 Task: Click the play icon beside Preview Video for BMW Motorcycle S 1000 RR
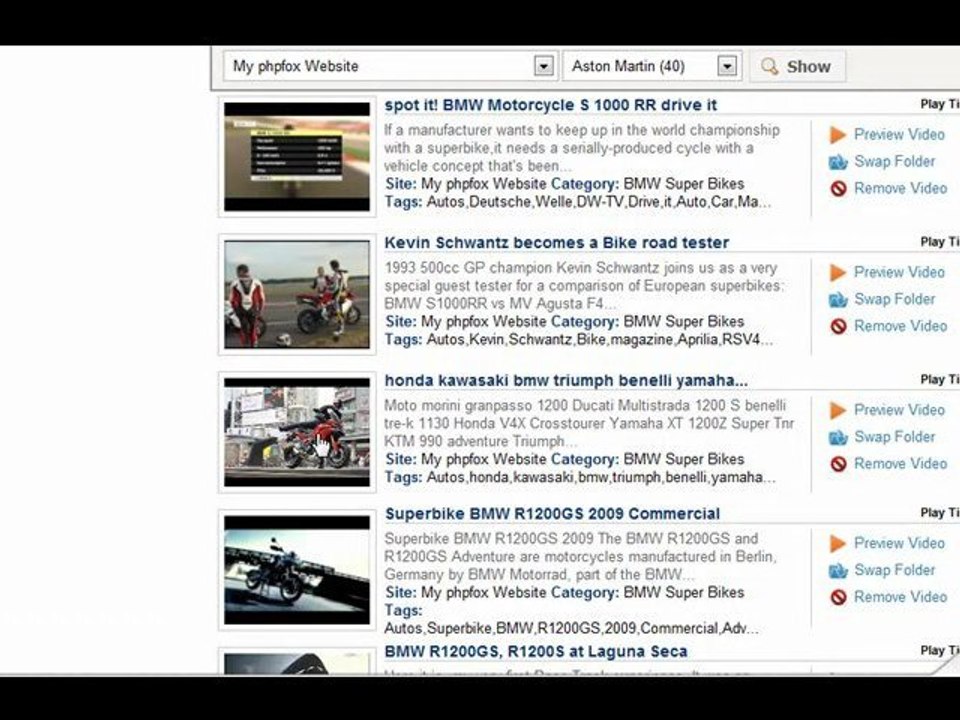[x=838, y=135]
